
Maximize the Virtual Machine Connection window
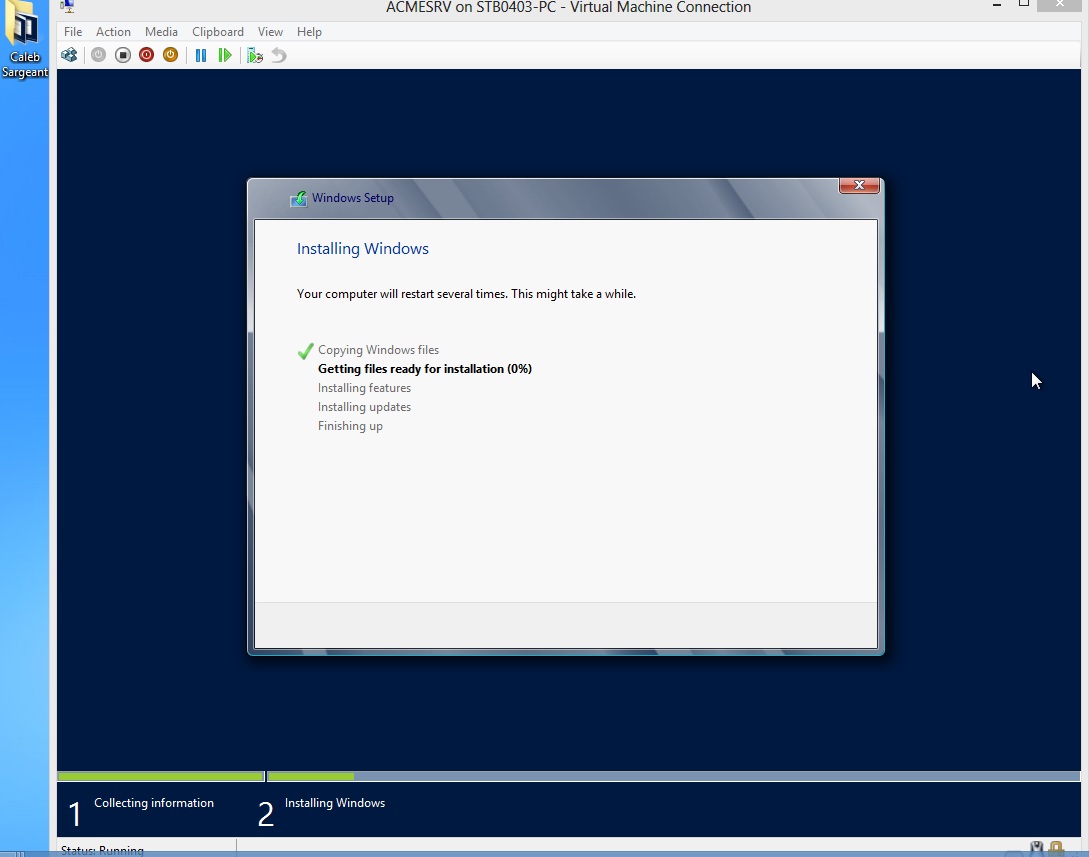click(x=1024, y=4)
